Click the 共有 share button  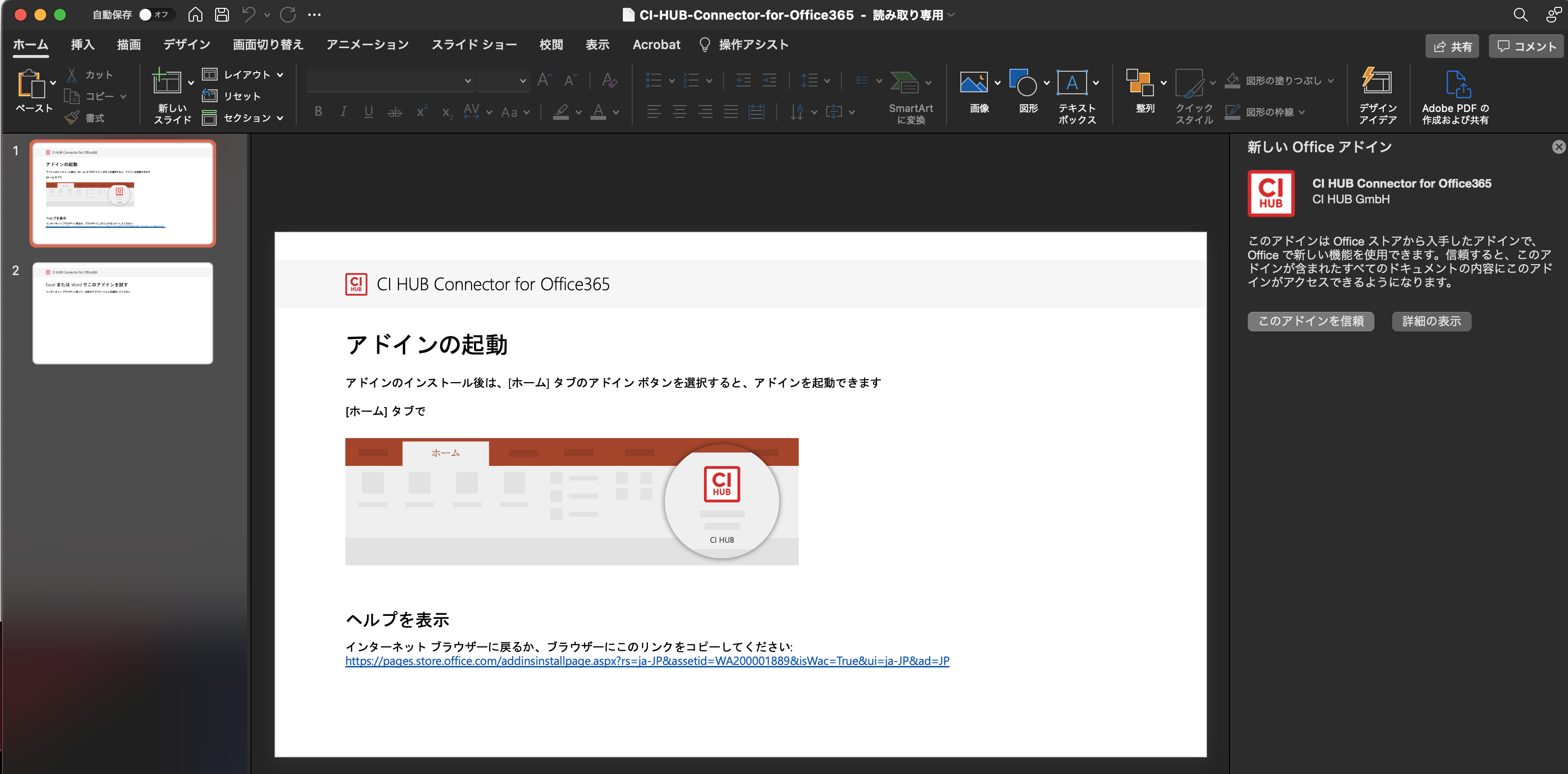(x=1452, y=46)
